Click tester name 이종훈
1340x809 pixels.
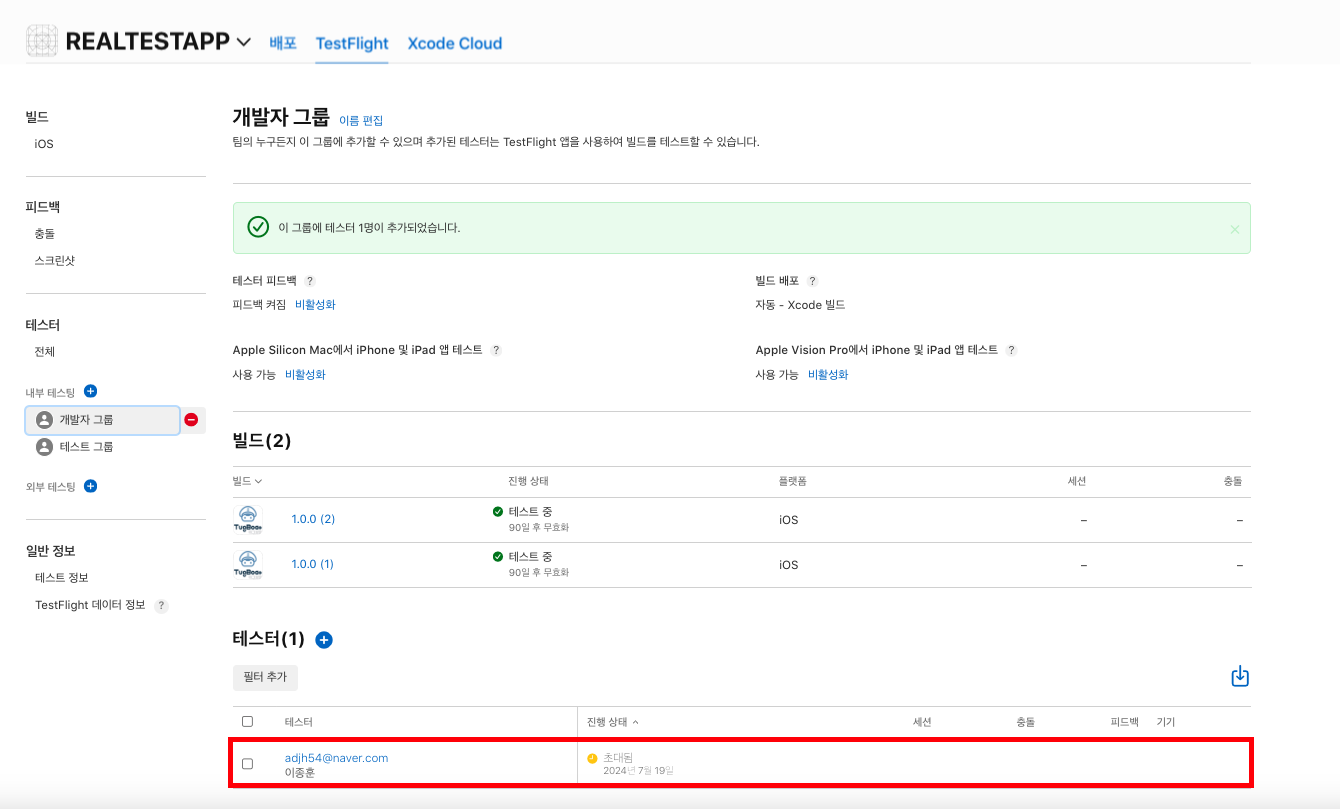coord(300,772)
